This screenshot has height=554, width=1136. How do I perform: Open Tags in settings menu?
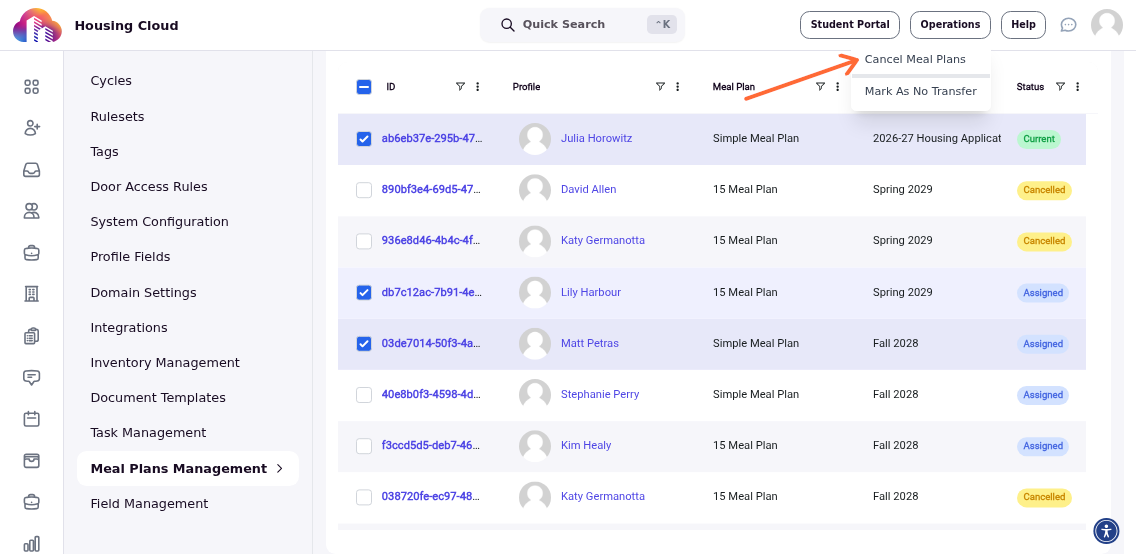click(104, 152)
